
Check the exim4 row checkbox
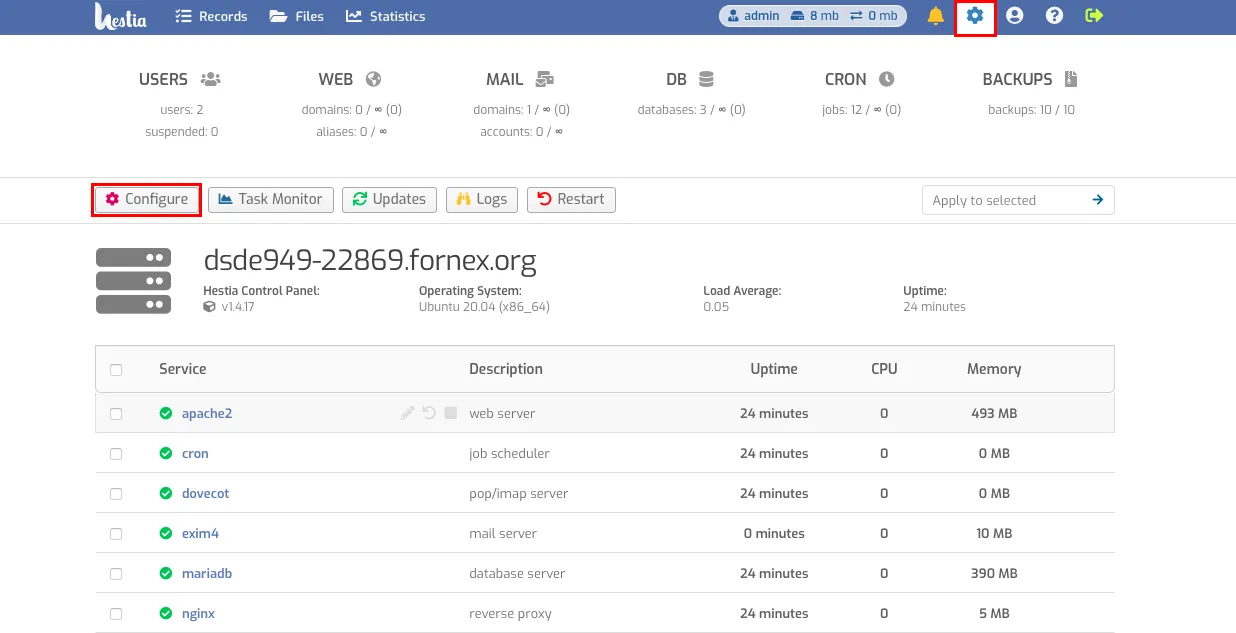click(116, 533)
